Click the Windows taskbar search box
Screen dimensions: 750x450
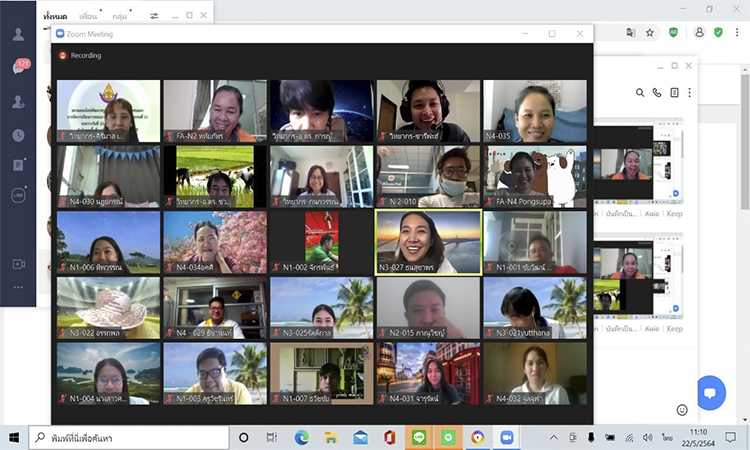coord(129,438)
